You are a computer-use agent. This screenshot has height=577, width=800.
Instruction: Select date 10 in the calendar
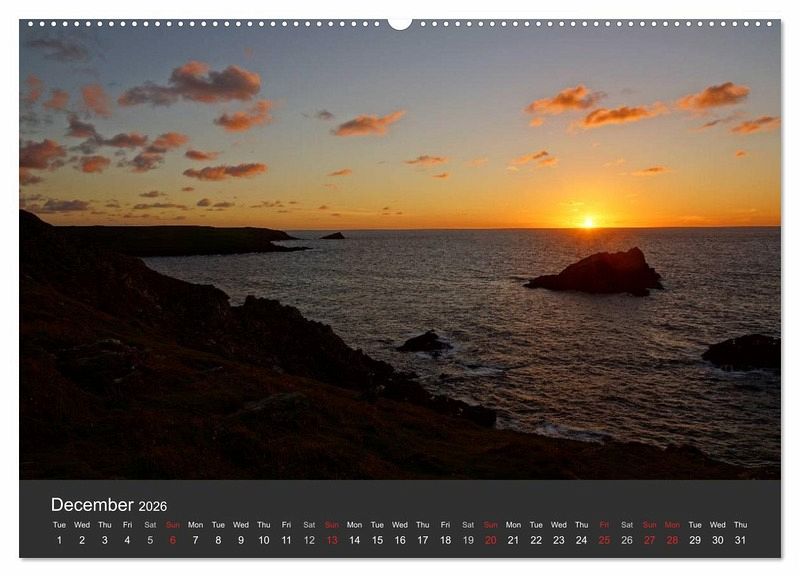tap(264, 540)
